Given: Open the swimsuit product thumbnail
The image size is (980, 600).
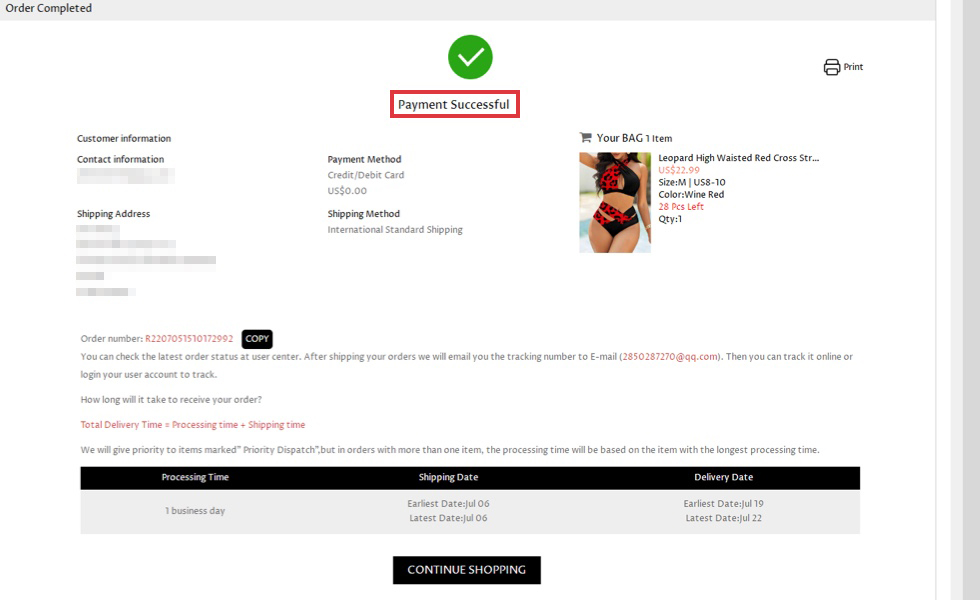Looking at the screenshot, I should pyautogui.click(x=614, y=202).
